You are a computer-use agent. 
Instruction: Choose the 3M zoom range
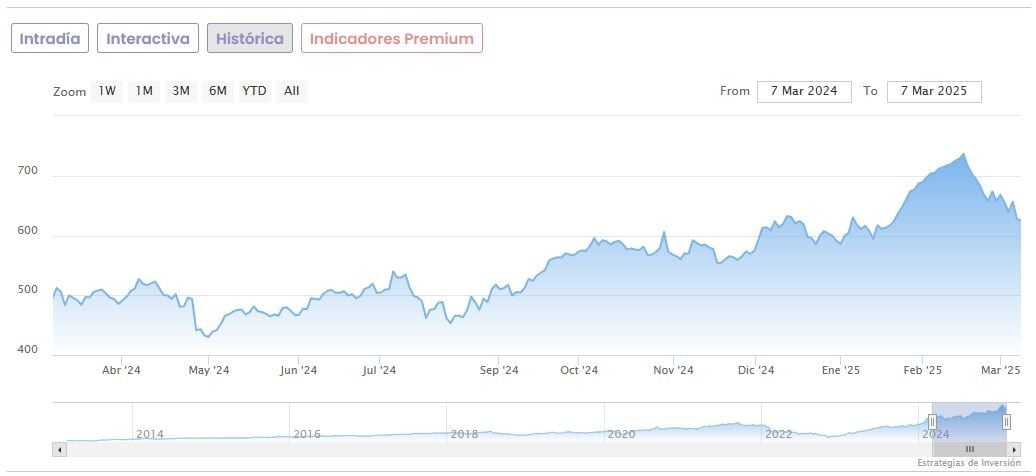coord(181,91)
